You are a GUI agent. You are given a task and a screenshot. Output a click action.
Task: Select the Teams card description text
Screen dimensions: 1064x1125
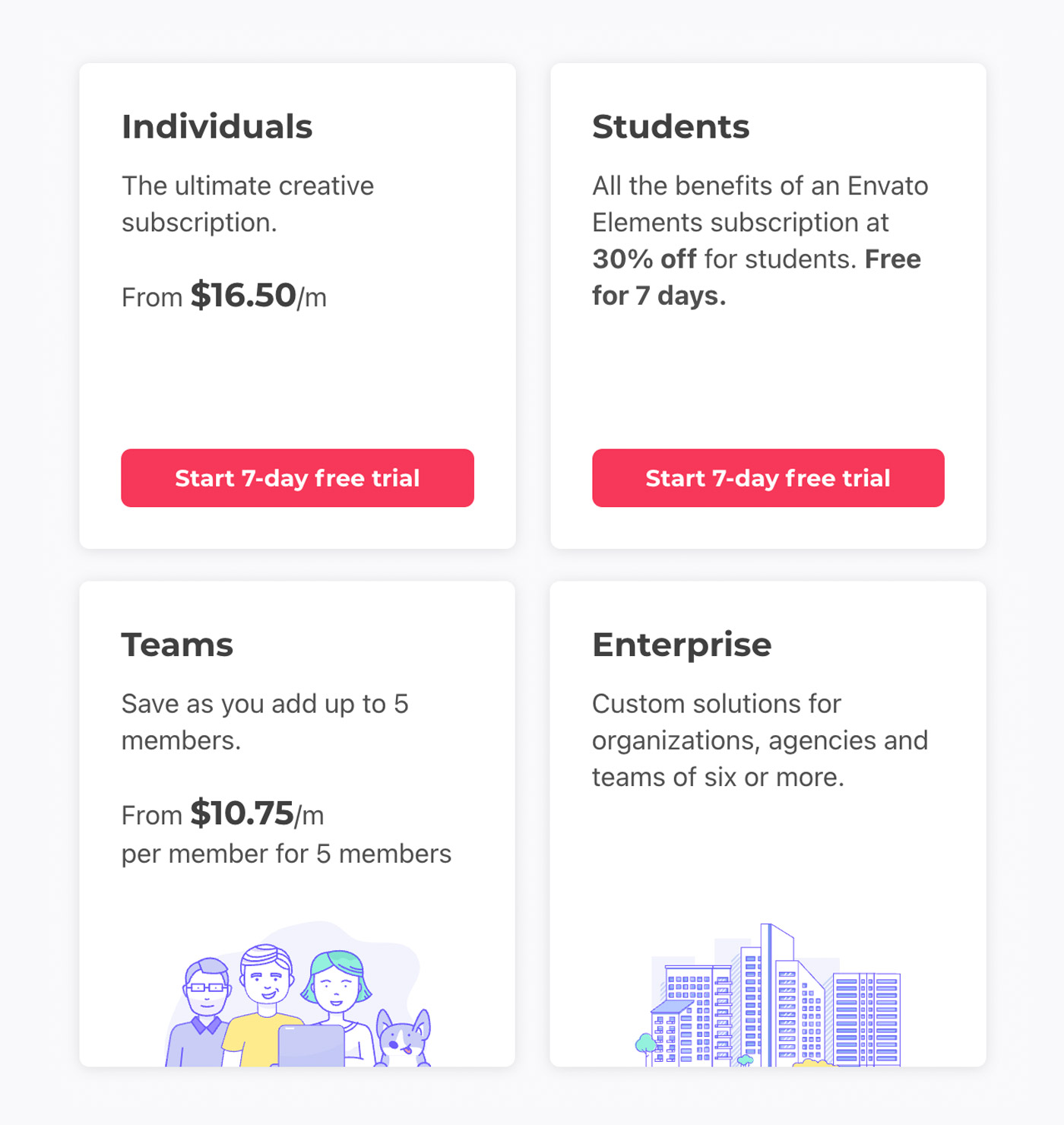point(265,722)
